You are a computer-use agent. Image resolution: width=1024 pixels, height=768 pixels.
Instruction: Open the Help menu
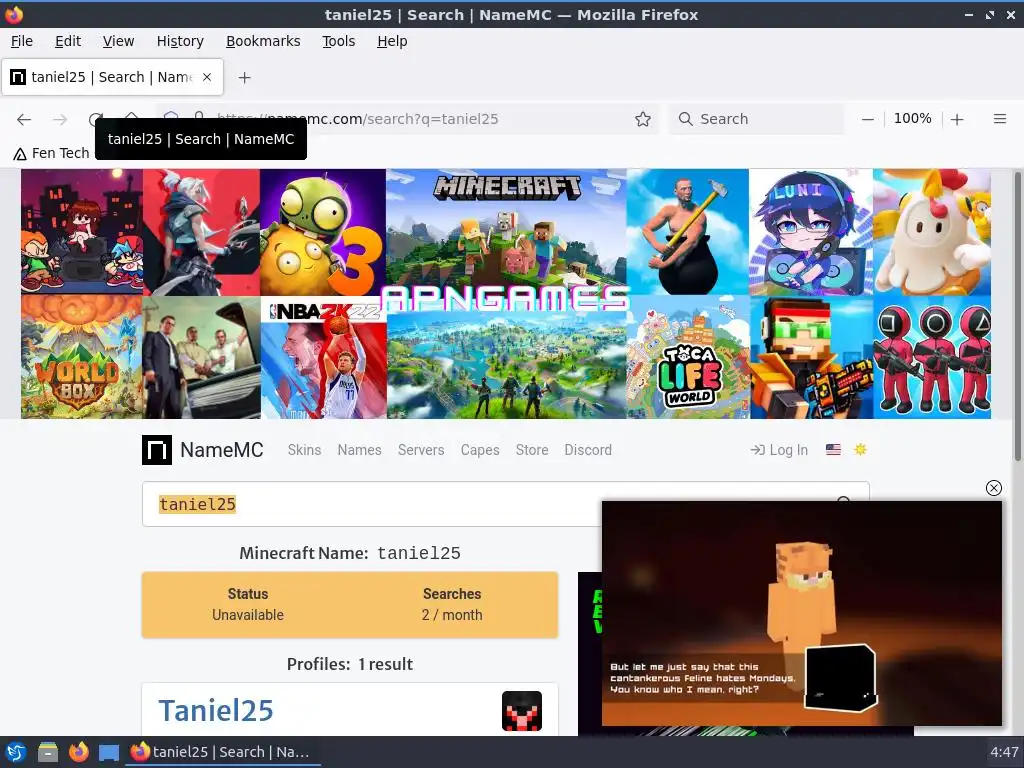click(392, 41)
